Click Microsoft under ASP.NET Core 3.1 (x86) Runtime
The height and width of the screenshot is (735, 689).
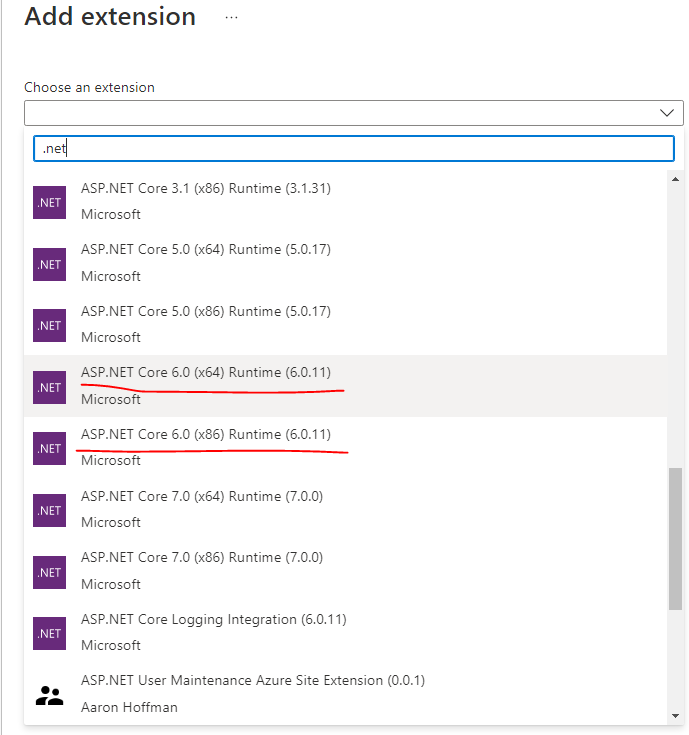(111, 214)
